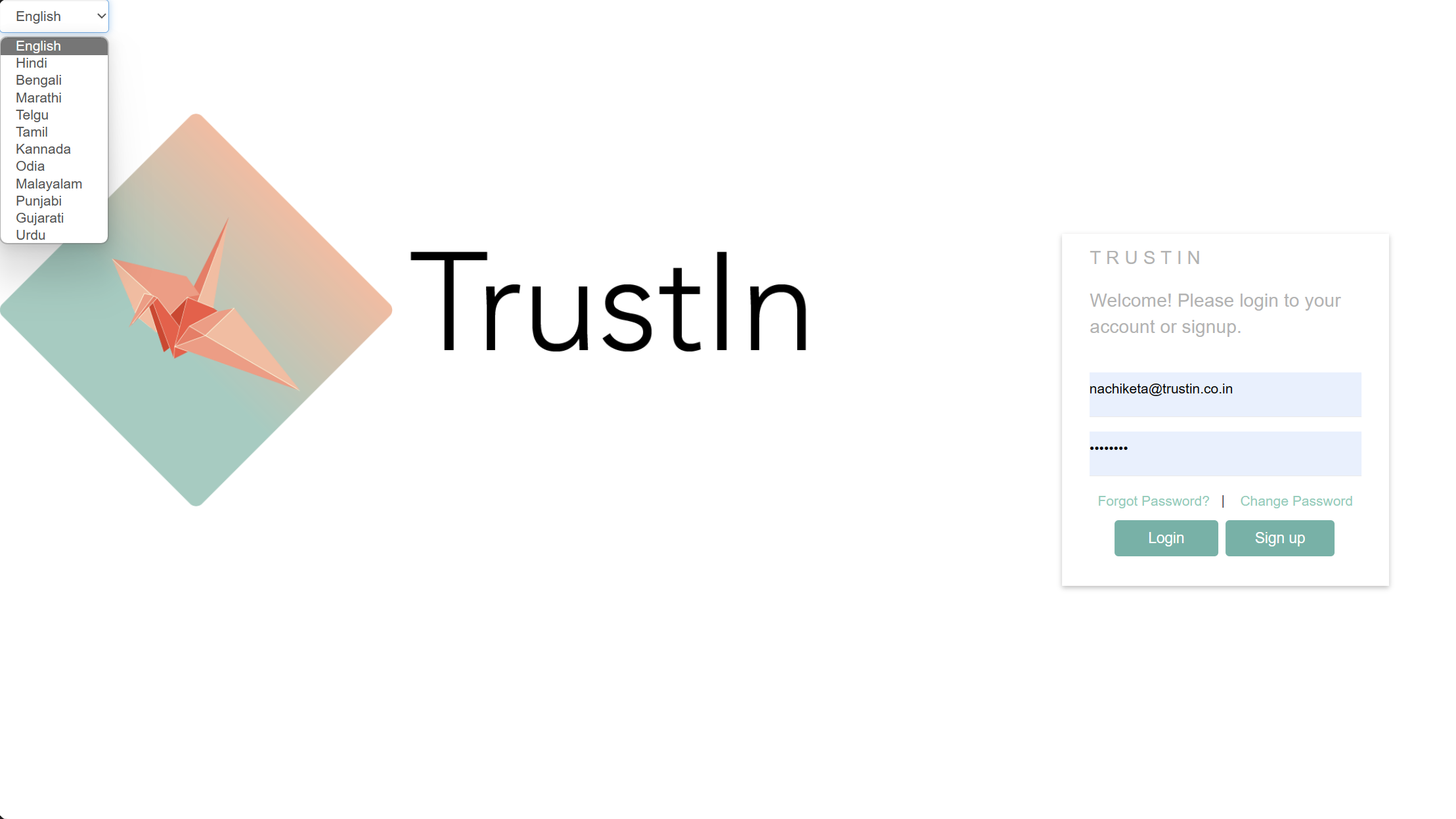Image resolution: width=1456 pixels, height=819 pixels.
Task: Select Hindi from language dropdown
Action: tap(30, 62)
